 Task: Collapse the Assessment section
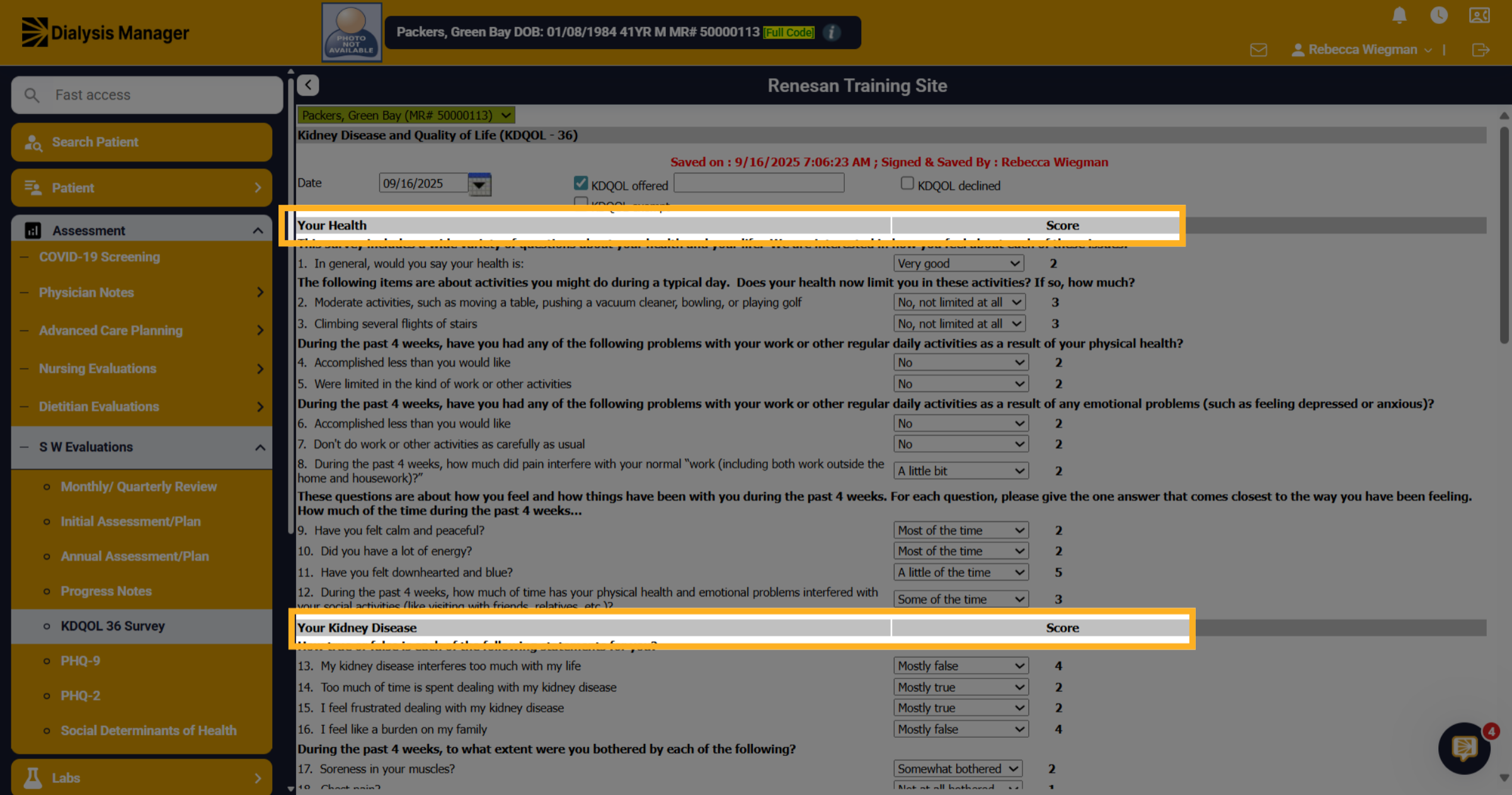[142, 231]
